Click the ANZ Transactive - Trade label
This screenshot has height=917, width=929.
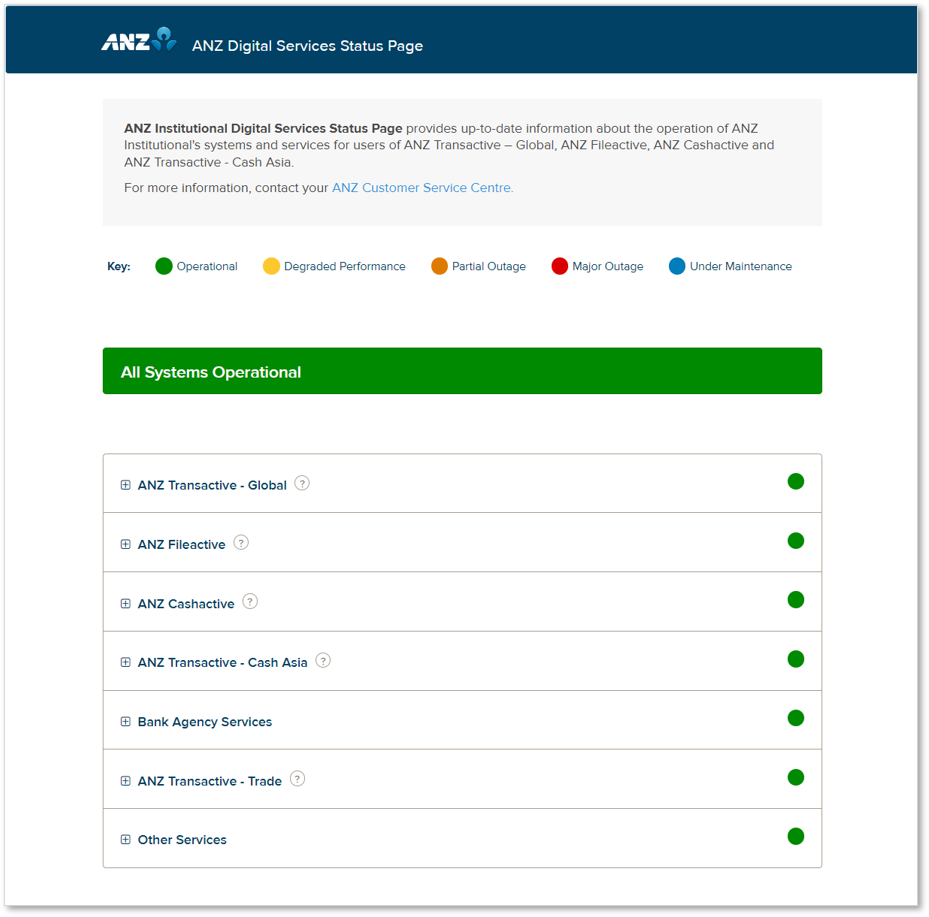click(210, 781)
